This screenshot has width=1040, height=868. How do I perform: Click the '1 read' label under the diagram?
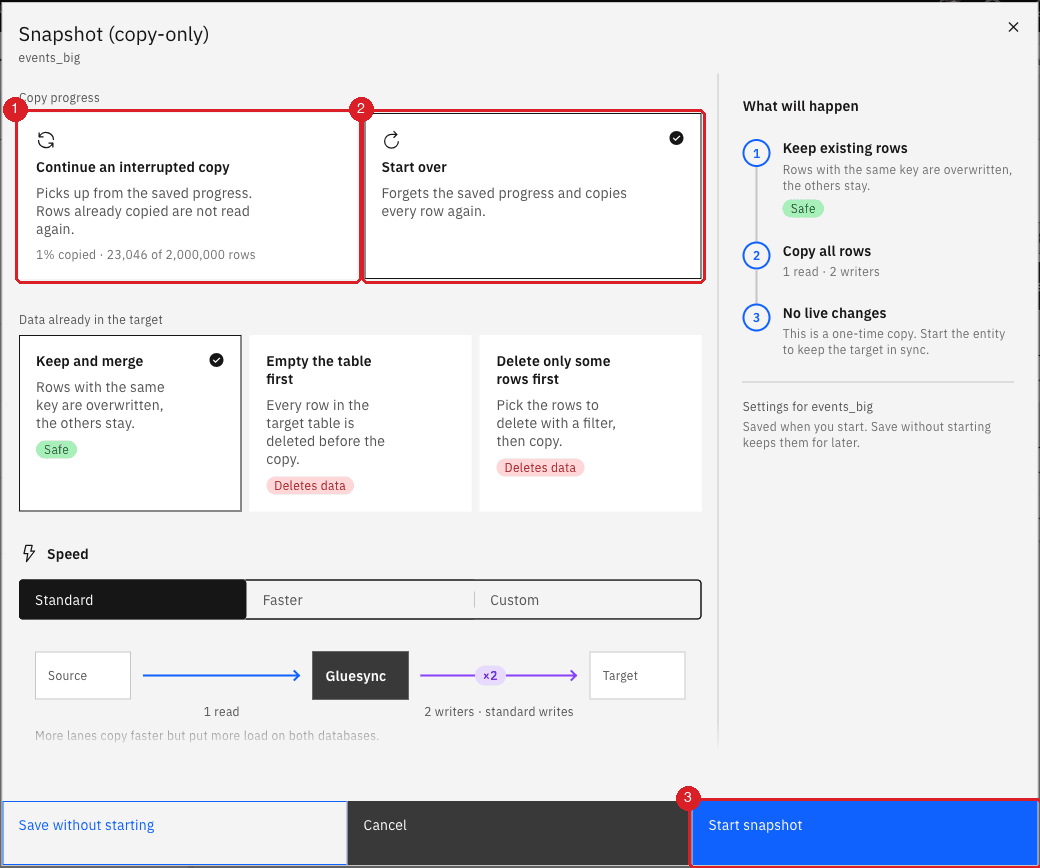pos(222,712)
